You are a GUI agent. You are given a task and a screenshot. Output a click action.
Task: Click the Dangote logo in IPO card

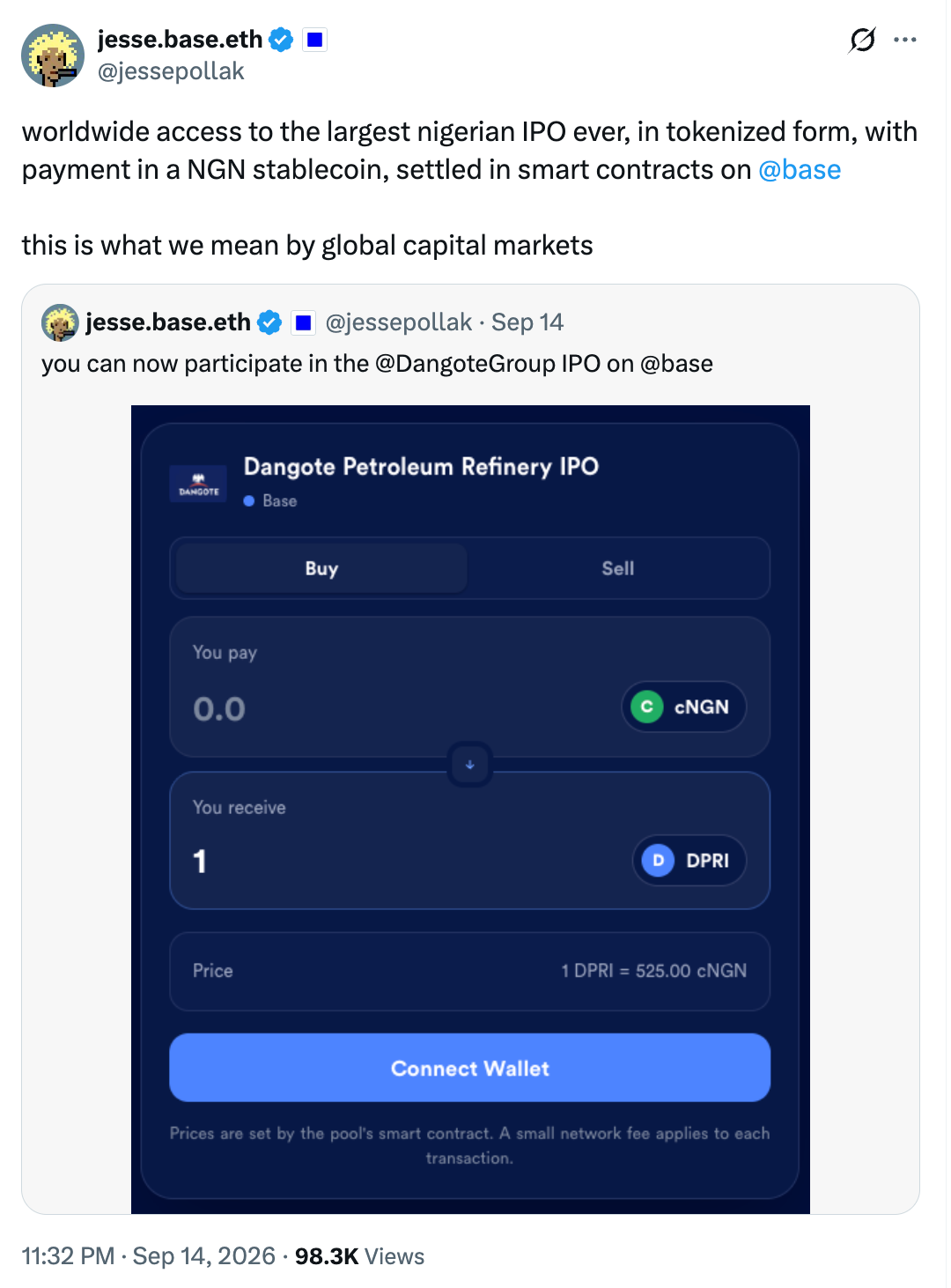[x=198, y=484]
